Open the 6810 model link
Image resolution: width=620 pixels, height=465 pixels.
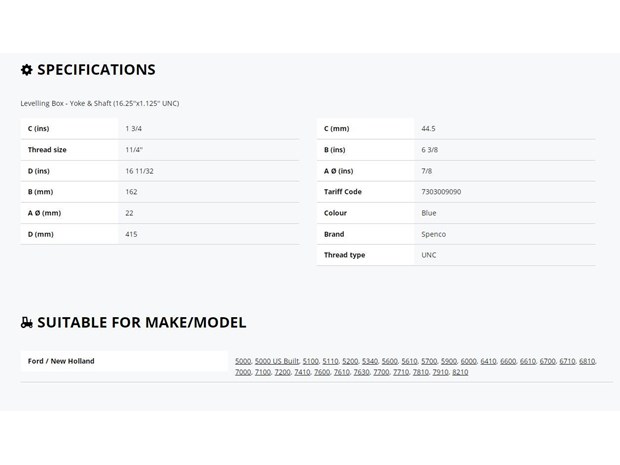coord(587,361)
